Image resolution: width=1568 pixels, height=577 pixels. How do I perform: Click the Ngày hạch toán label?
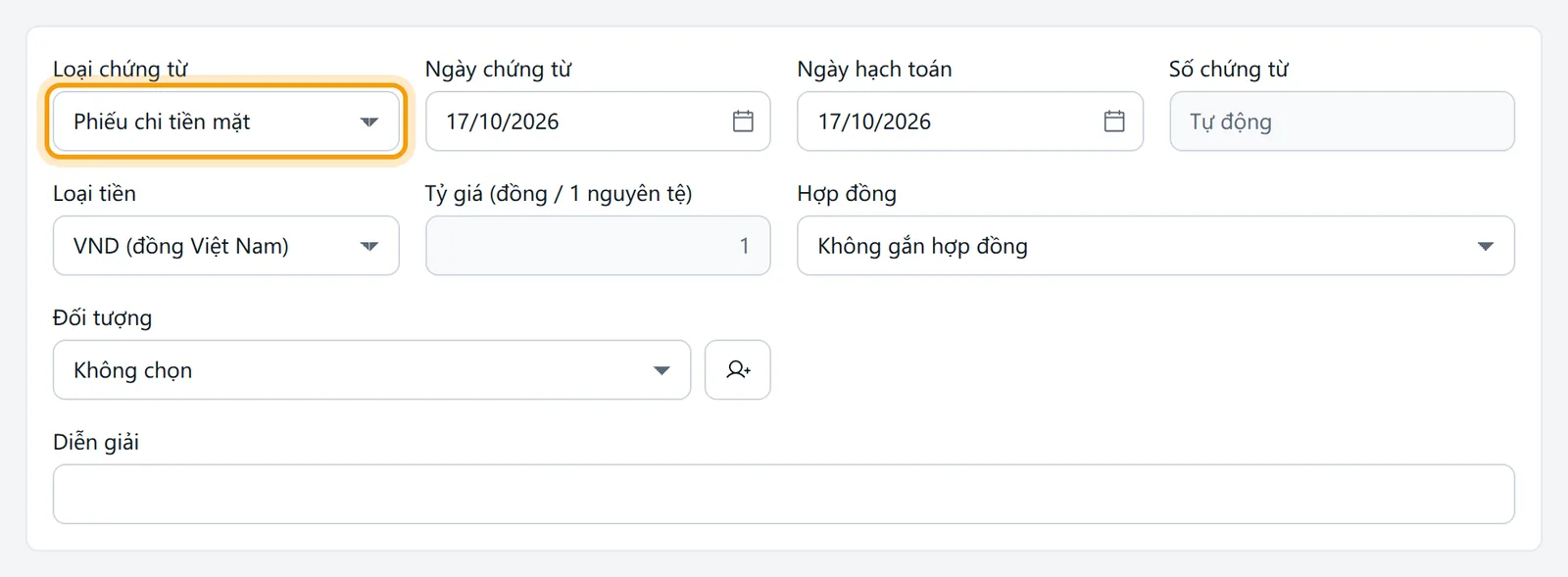coord(874,70)
